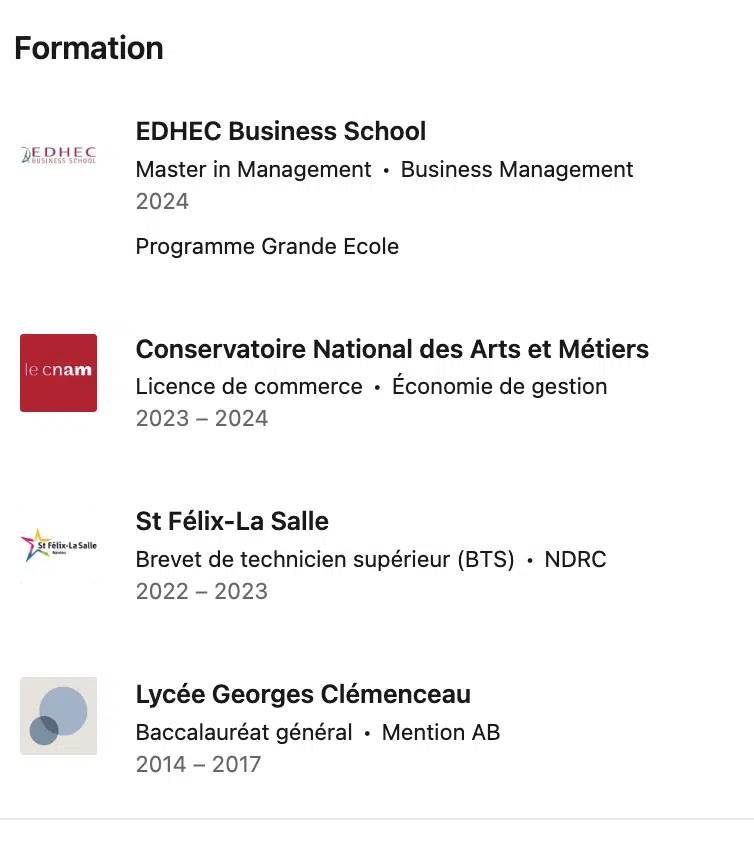This screenshot has height=846, width=754.
Task: Open Conservatoire National des Arts et Métiers
Action: [392, 349]
